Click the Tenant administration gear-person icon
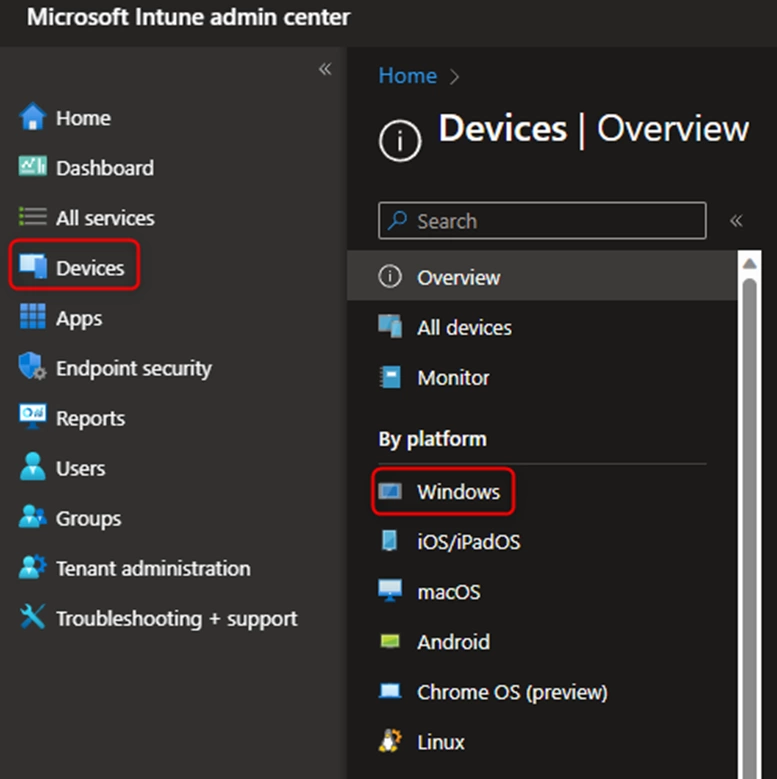 [x=33, y=567]
